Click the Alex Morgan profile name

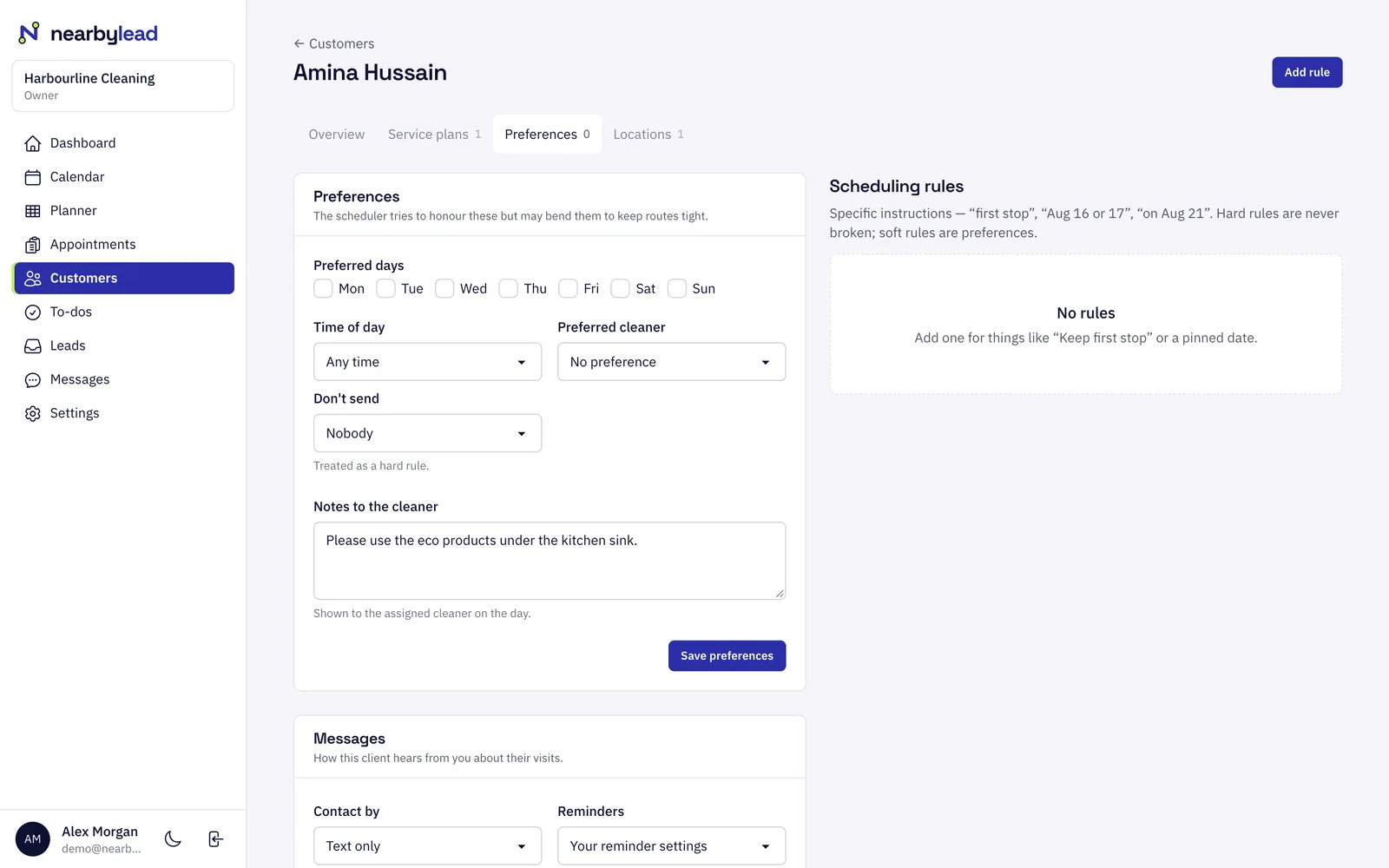[100, 832]
